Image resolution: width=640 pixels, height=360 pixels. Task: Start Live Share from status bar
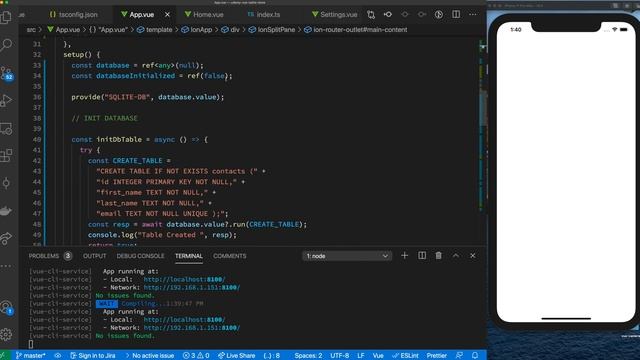click(237, 356)
